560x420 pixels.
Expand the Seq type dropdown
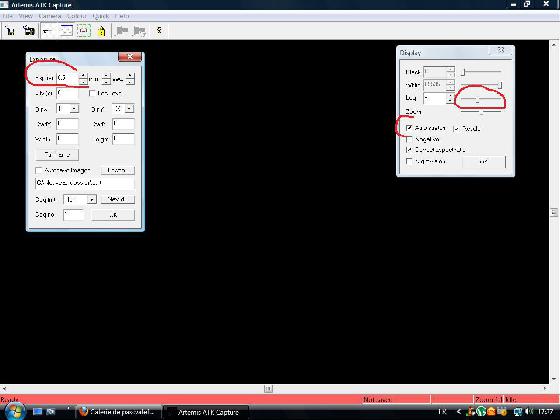92,199
